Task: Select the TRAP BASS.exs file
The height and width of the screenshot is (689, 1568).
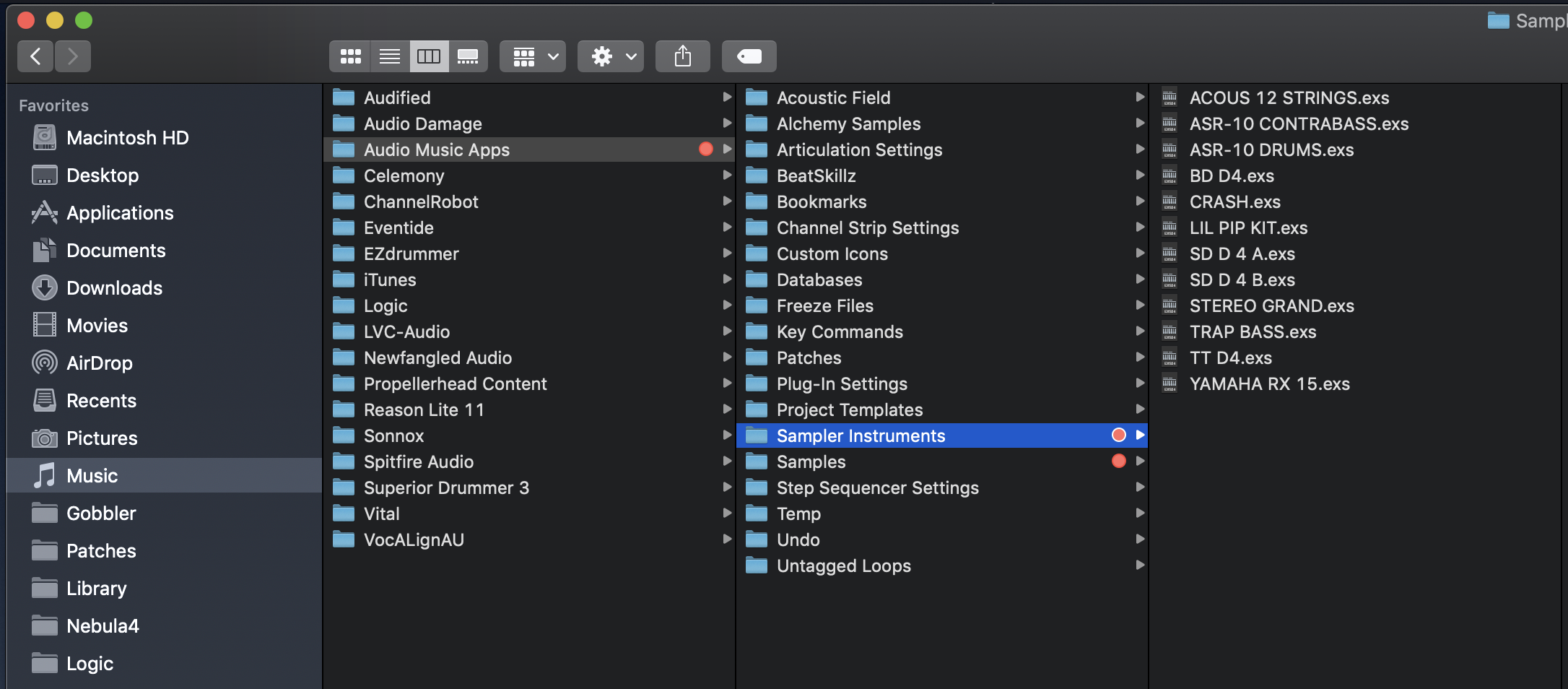Action: coord(1253,332)
